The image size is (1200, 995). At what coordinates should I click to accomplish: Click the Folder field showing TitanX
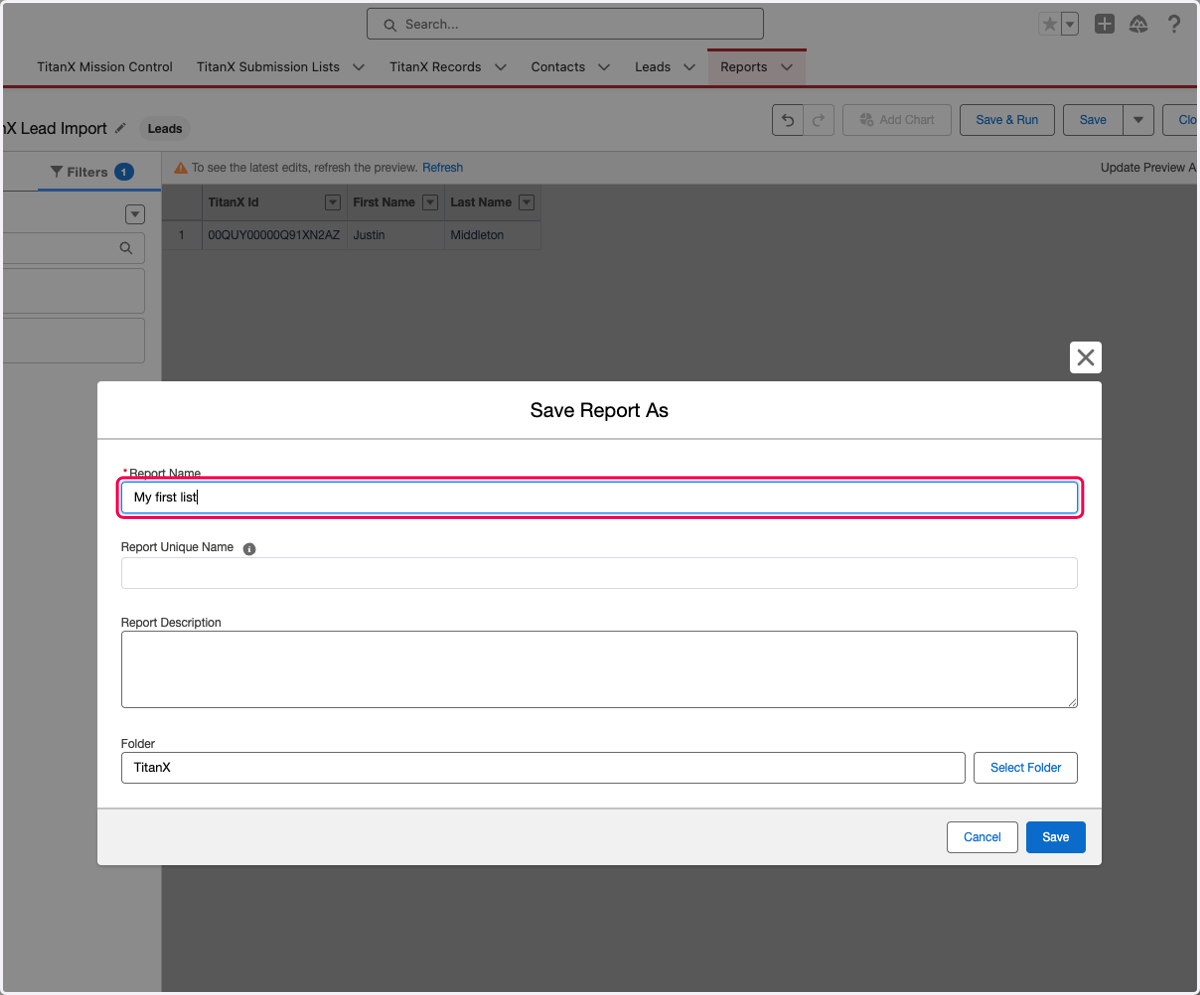pos(543,768)
